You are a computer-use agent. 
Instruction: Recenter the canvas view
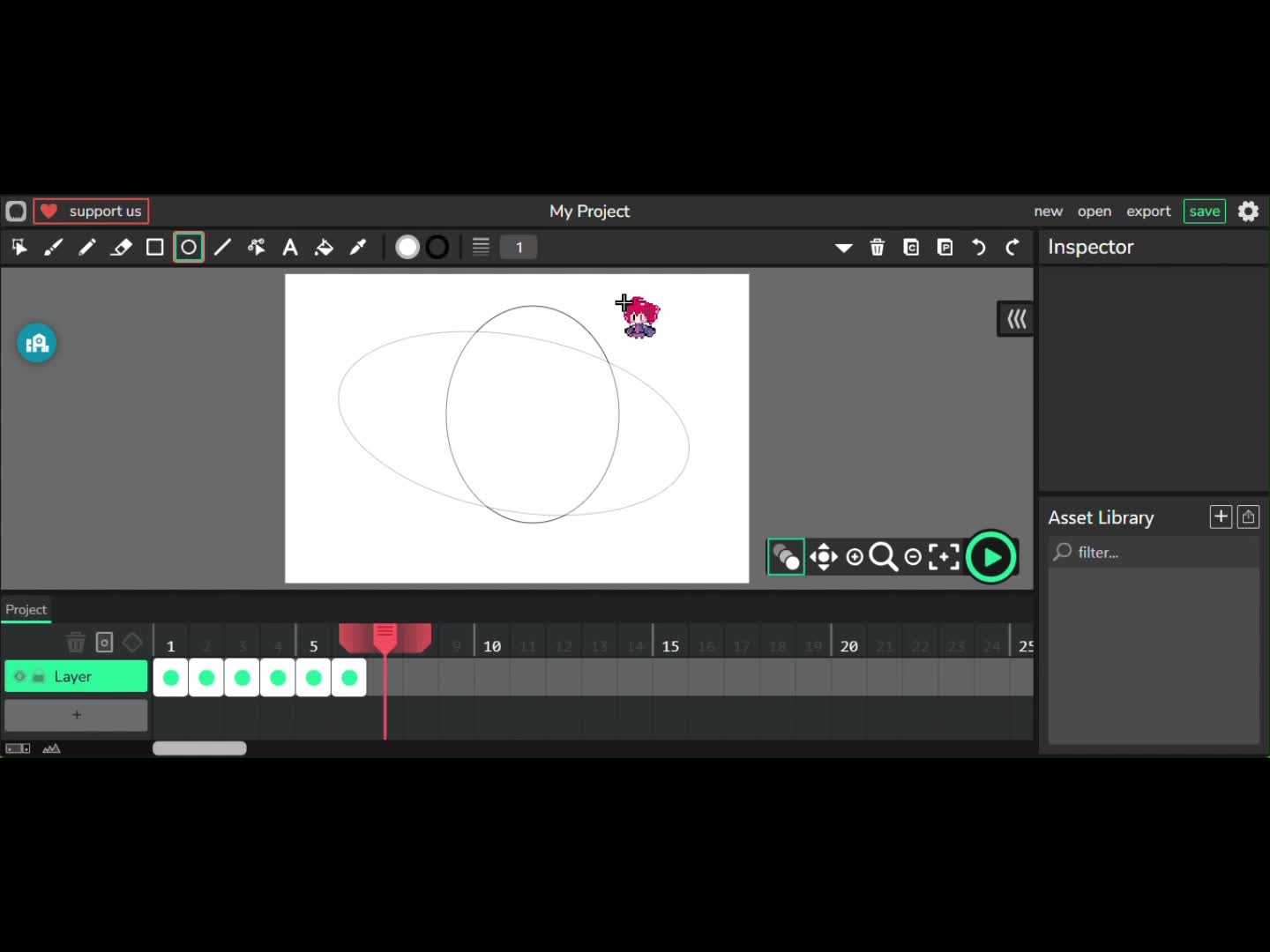(944, 557)
